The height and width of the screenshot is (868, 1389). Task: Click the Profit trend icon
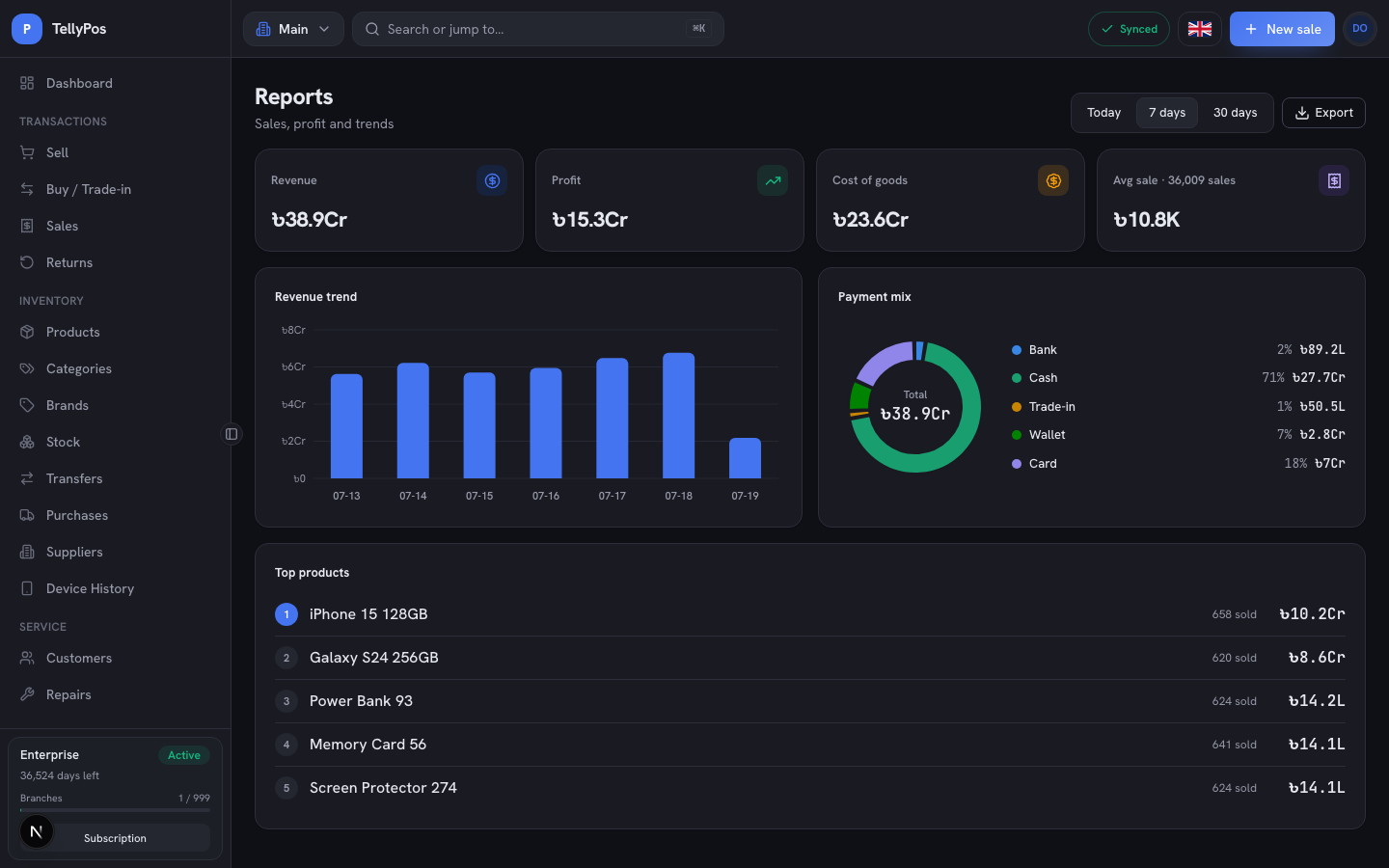773,180
